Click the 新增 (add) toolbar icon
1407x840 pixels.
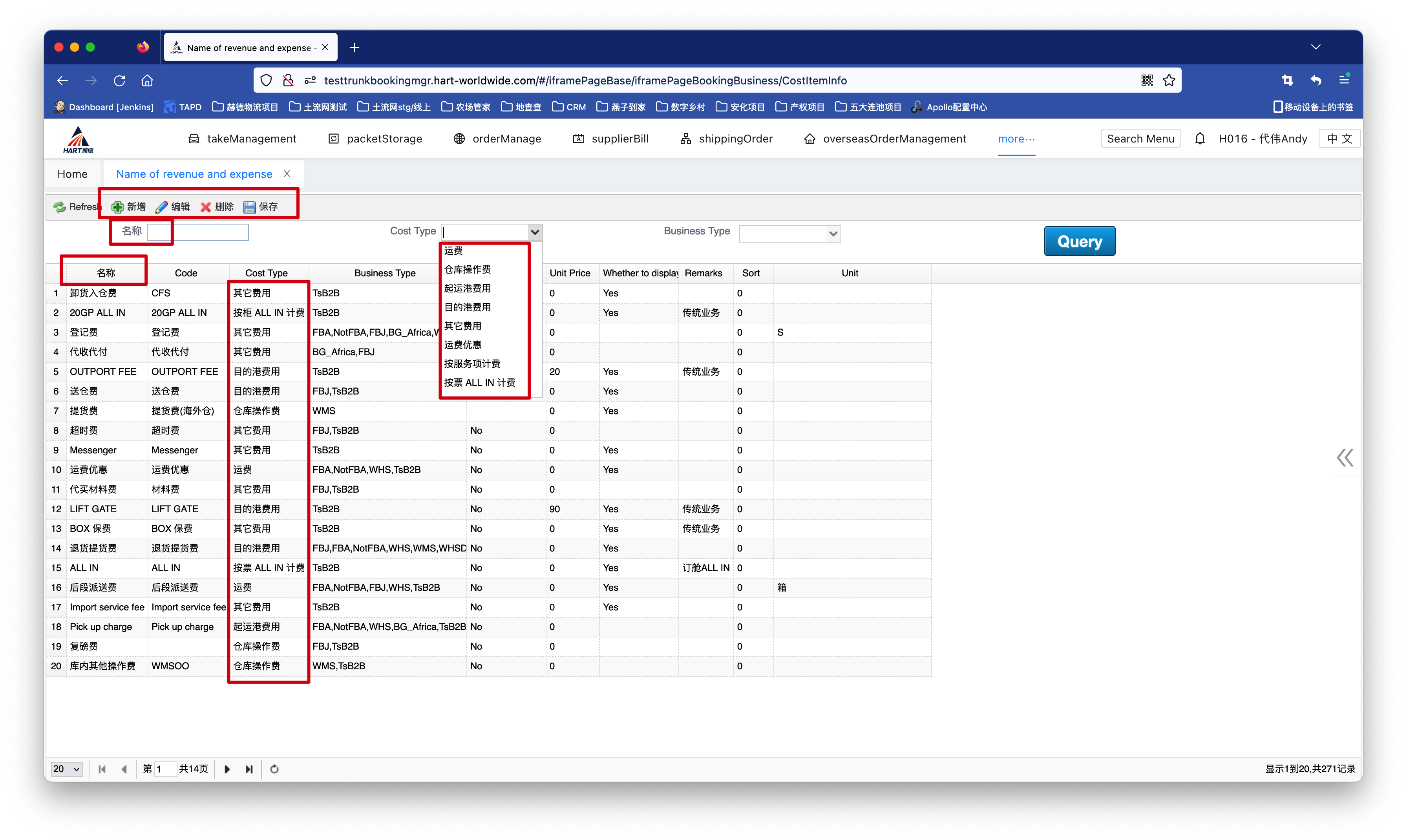(x=118, y=207)
